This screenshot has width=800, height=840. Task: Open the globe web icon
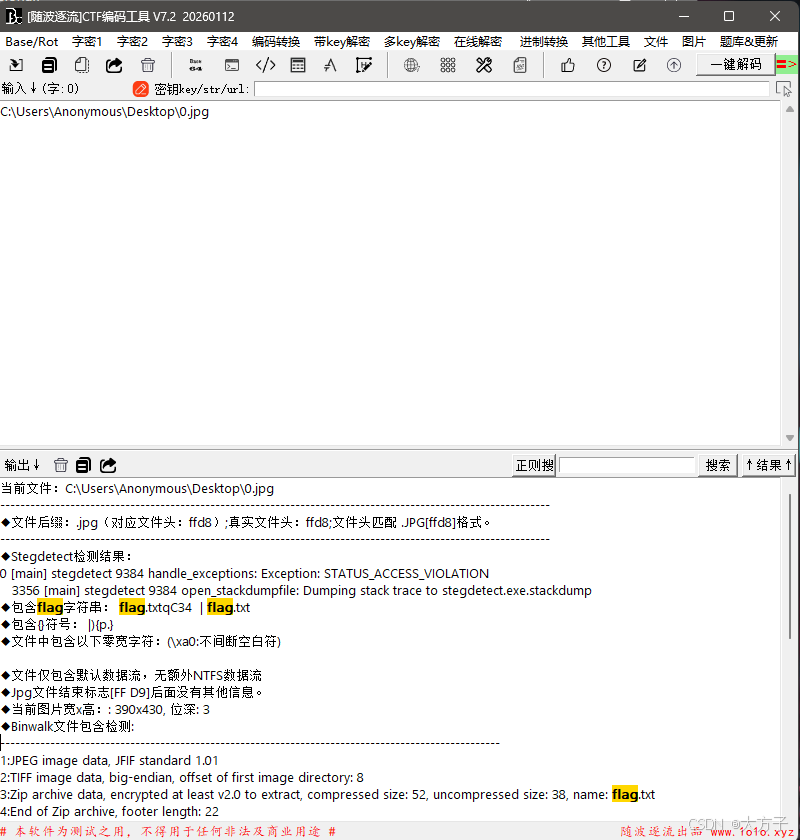click(x=411, y=65)
